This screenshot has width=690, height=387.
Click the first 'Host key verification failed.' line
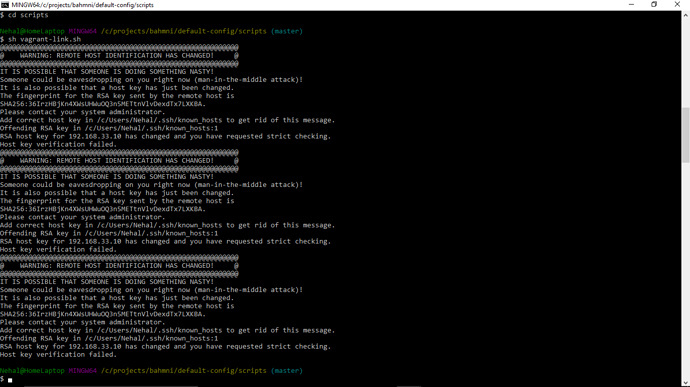pyautogui.click(x=59, y=144)
